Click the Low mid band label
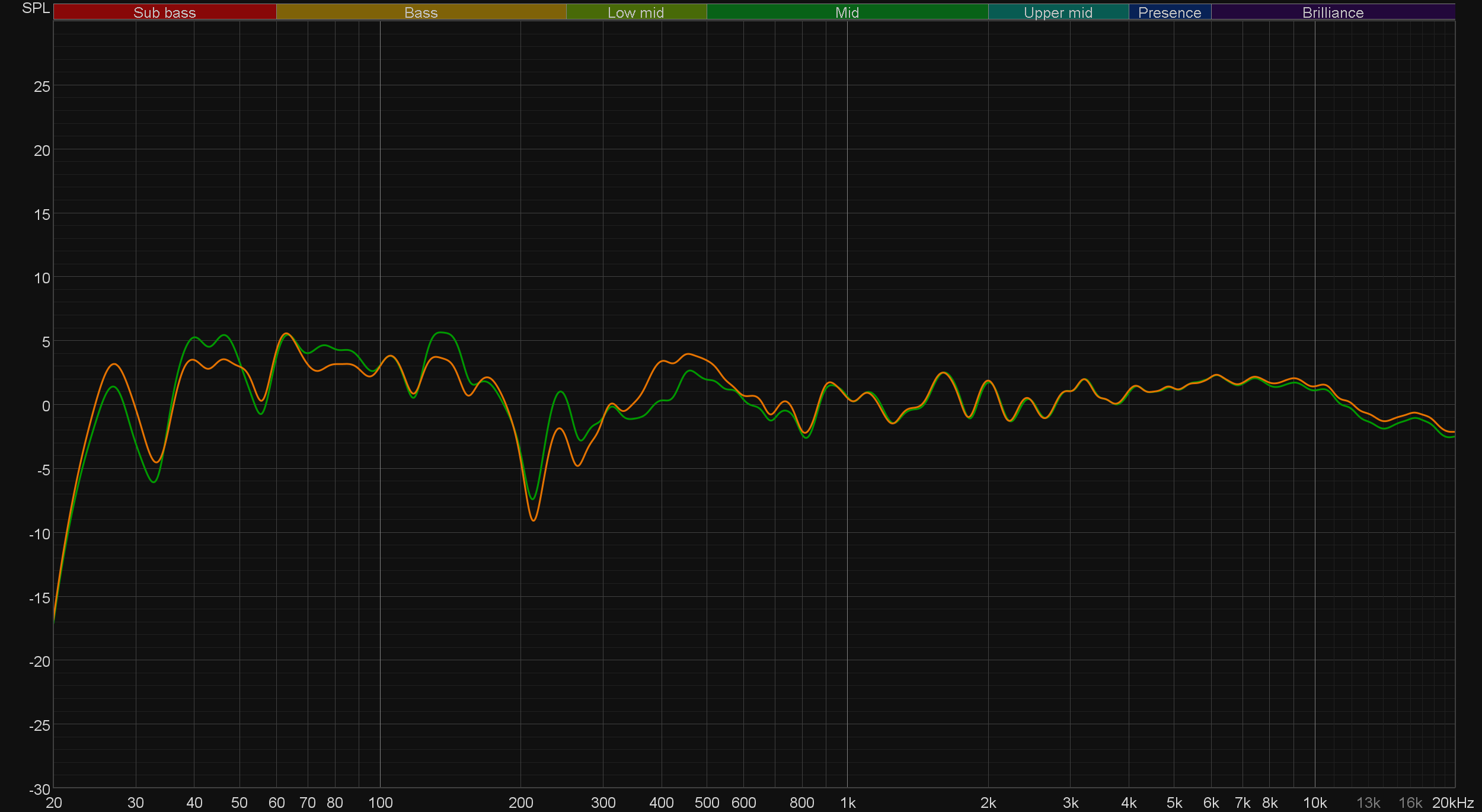Viewport: 1482px width, 812px height. pyautogui.click(x=635, y=12)
